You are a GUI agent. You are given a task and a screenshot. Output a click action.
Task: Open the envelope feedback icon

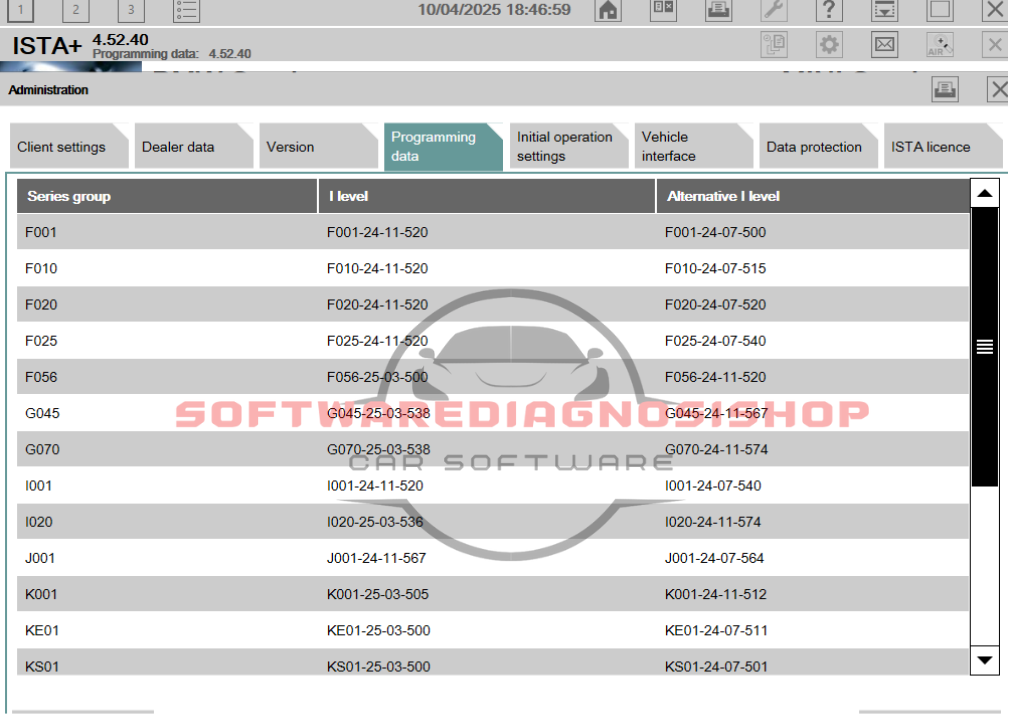tap(884, 45)
